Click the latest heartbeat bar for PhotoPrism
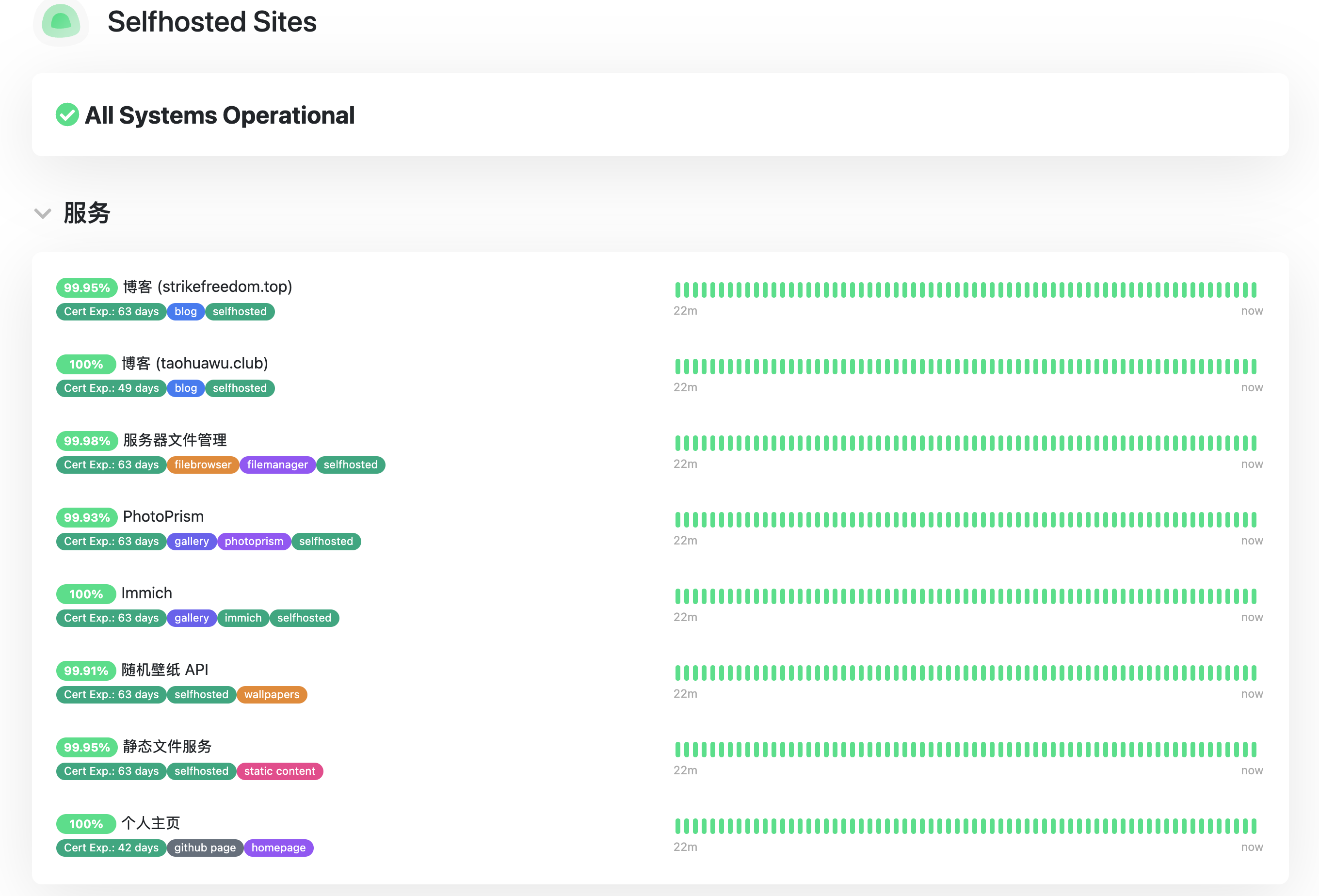Image resolution: width=1319 pixels, height=896 pixels. pyautogui.click(x=1254, y=519)
